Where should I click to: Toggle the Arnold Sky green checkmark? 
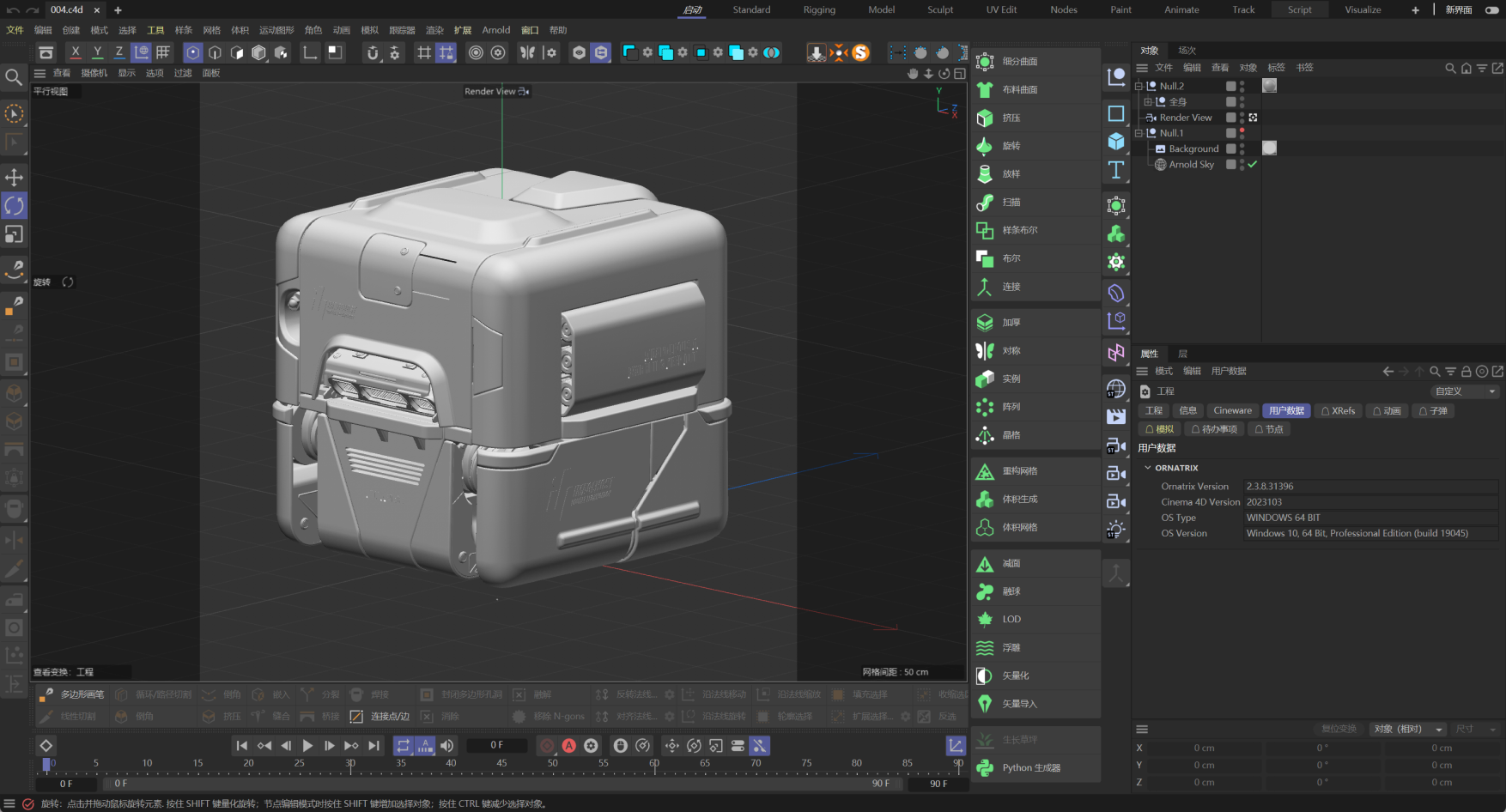click(1253, 164)
